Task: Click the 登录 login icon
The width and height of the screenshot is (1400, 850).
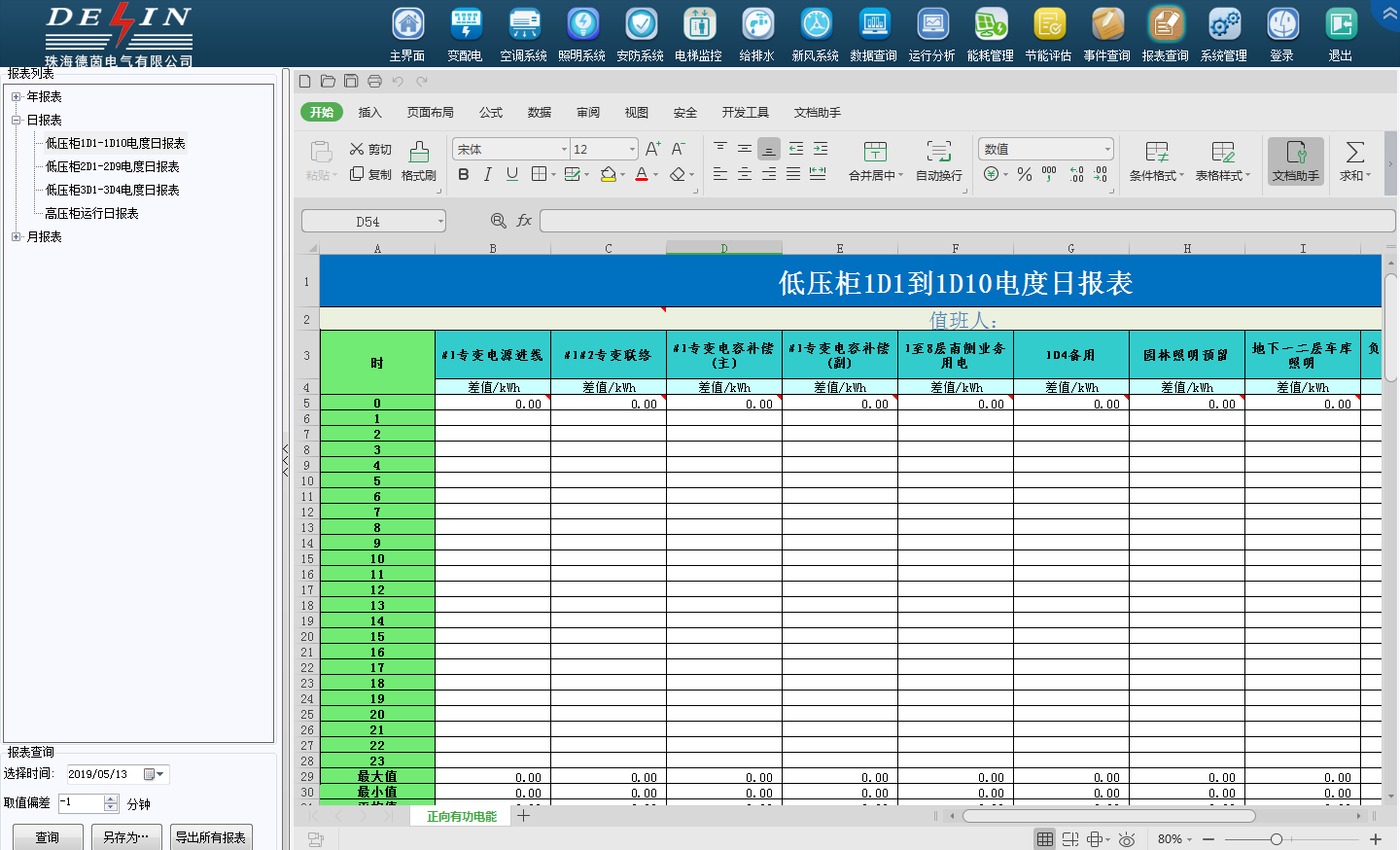Action: coord(1282,34)
